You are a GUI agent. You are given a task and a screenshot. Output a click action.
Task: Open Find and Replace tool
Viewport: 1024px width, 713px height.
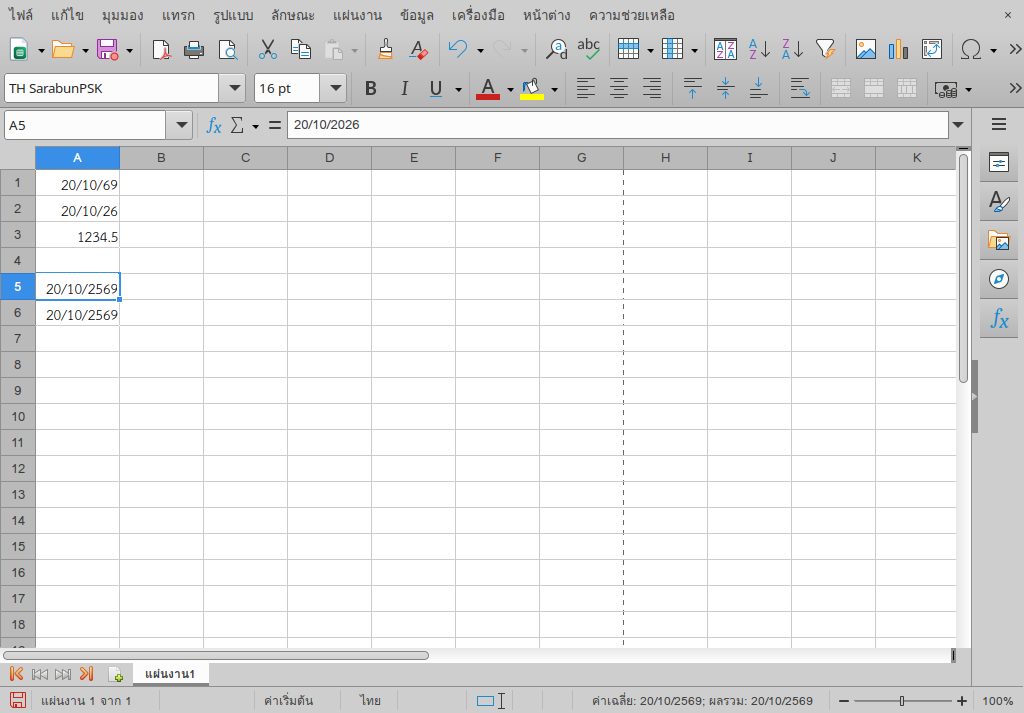pyautogui.click(x=556, y=50)
